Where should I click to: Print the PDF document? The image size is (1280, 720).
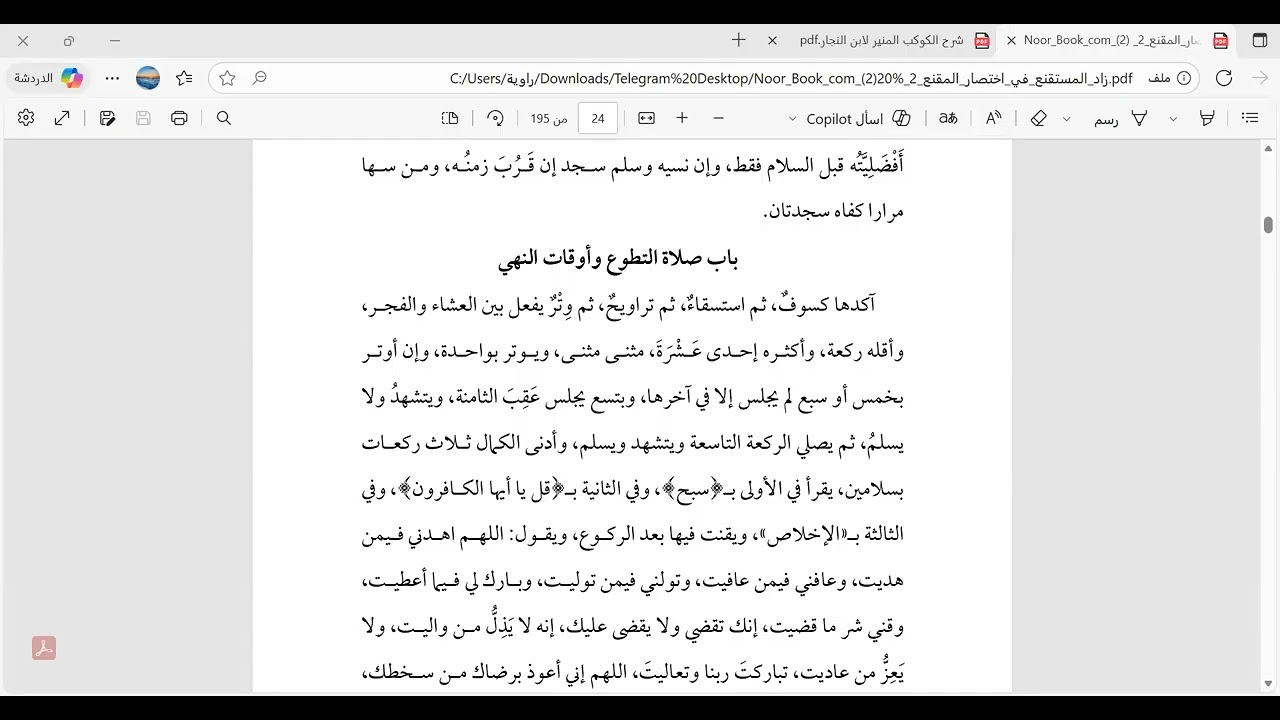(x=179, y=118)
